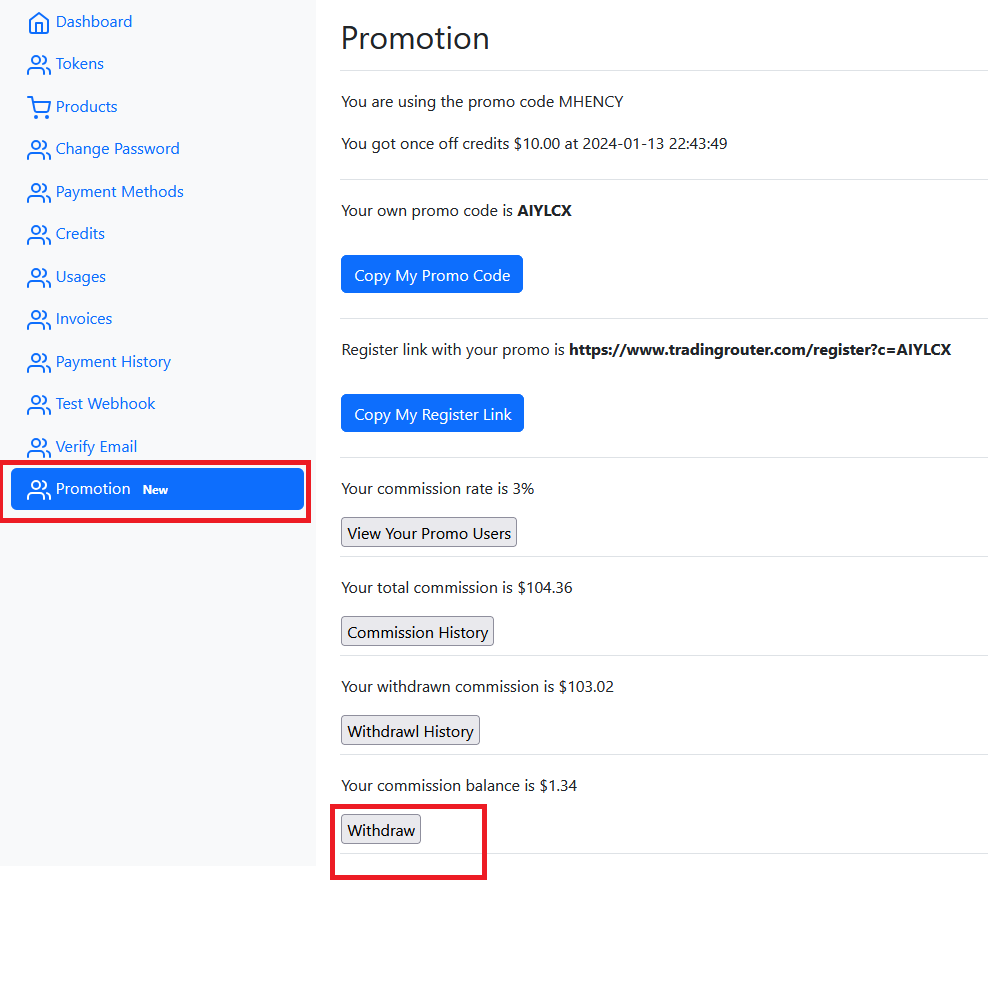Open Commission History
The width and height of the screenshot is (988, 983).
pyautogui.click(x=417, y=632)
